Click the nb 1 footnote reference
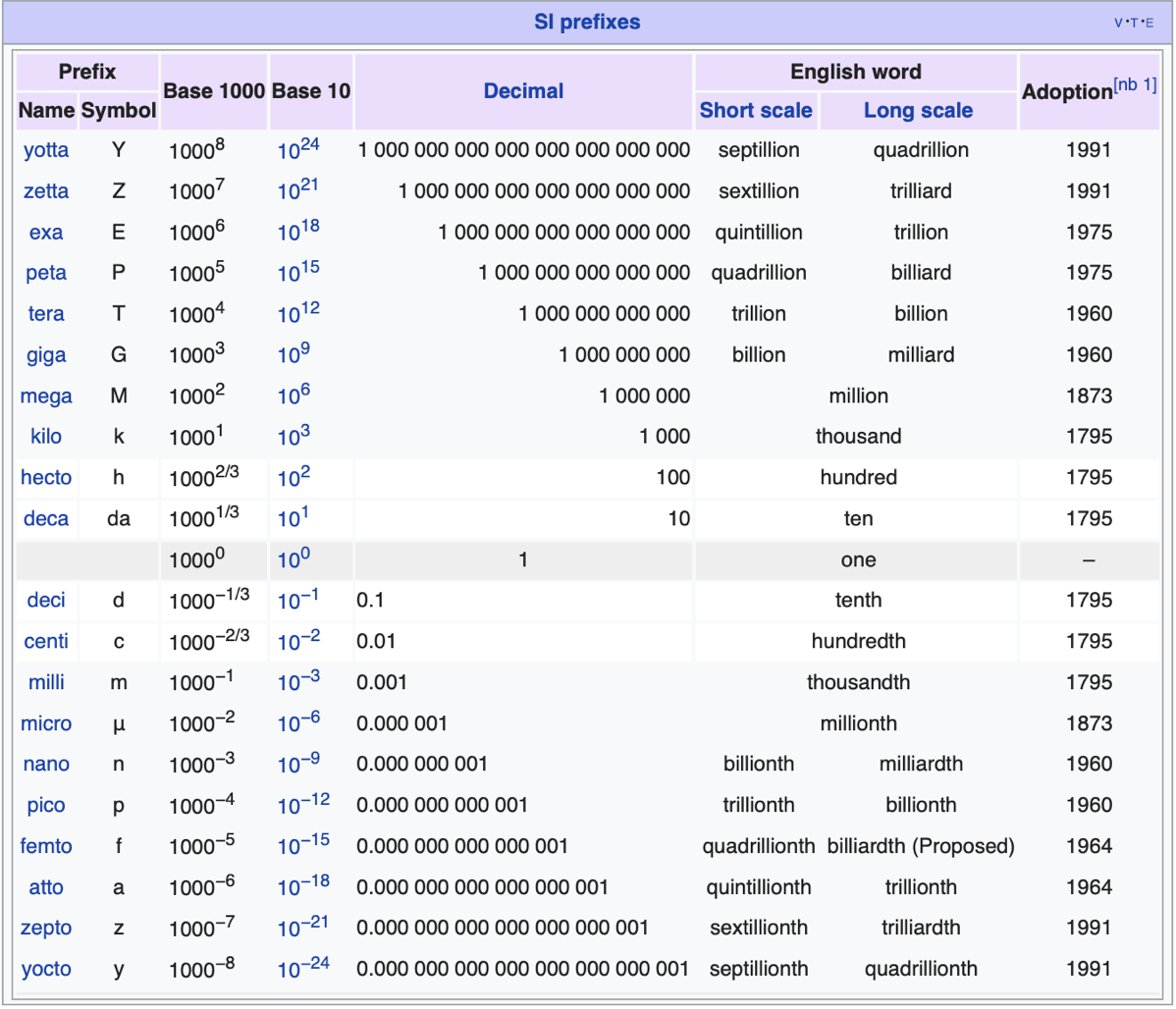The height and width of the screenshot is (1009, 1176). 1136,85
